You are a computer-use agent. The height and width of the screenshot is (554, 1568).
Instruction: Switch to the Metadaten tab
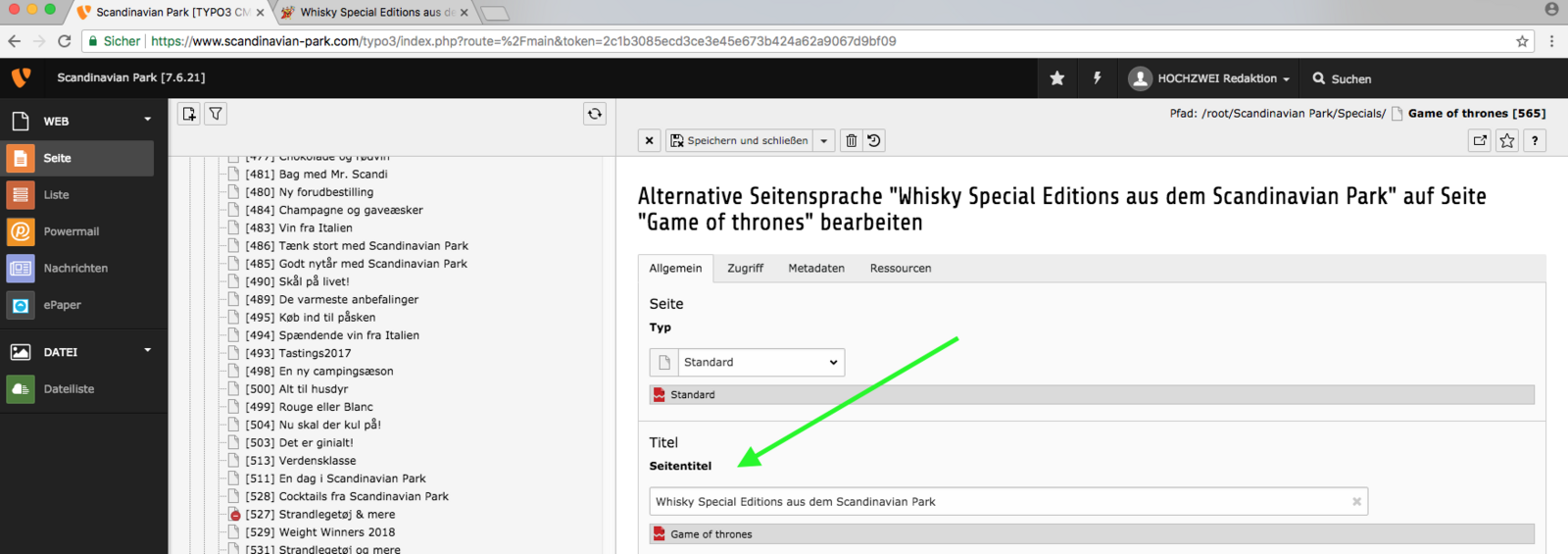815,269
